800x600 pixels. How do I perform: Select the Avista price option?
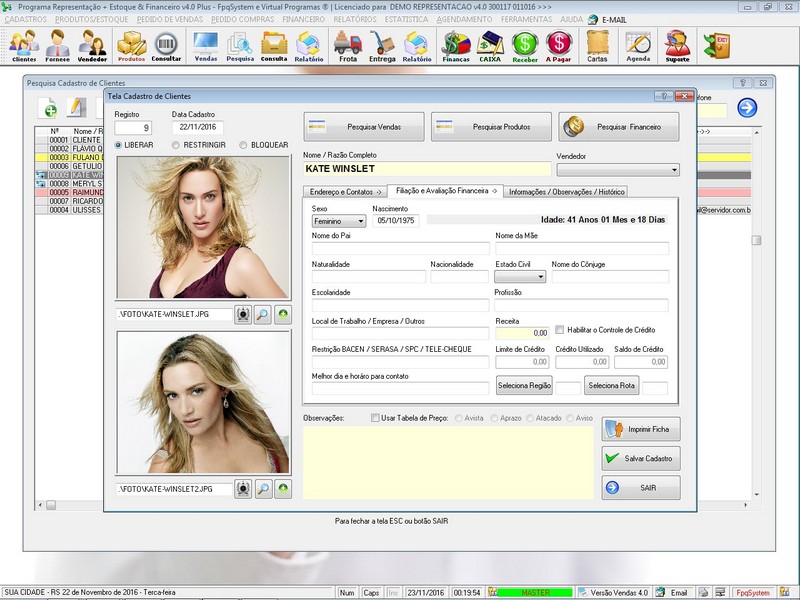(x=459, y=418)
